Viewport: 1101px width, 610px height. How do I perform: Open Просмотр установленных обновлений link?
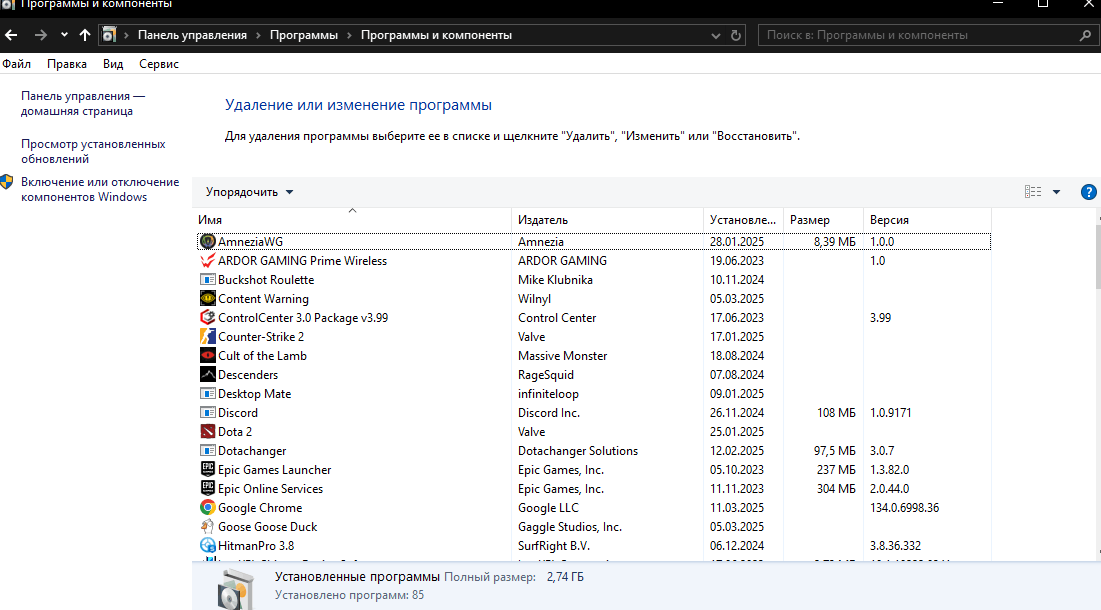click(93, 151)
